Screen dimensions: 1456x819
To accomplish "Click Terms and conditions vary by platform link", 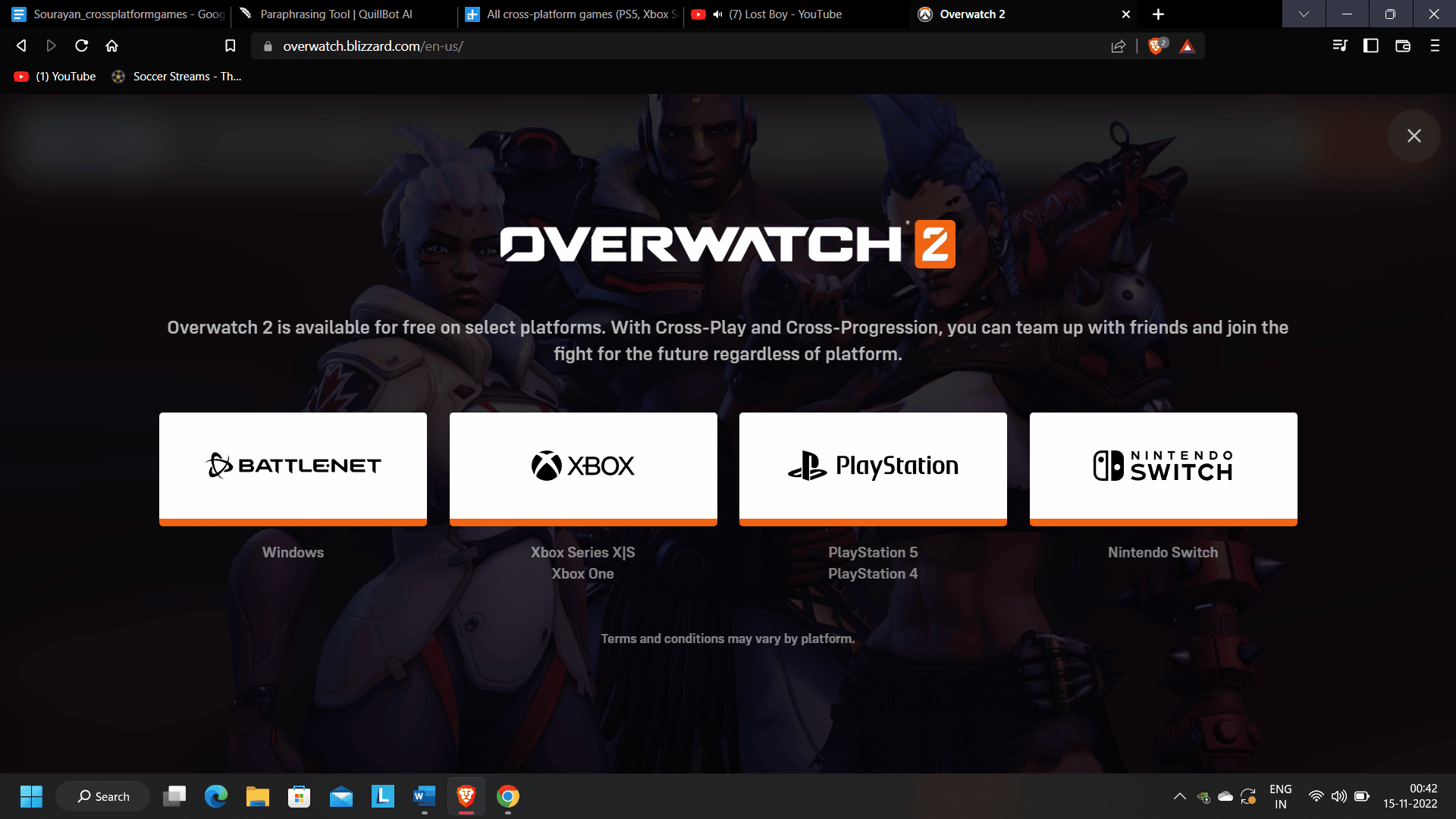I will [727, 639].
